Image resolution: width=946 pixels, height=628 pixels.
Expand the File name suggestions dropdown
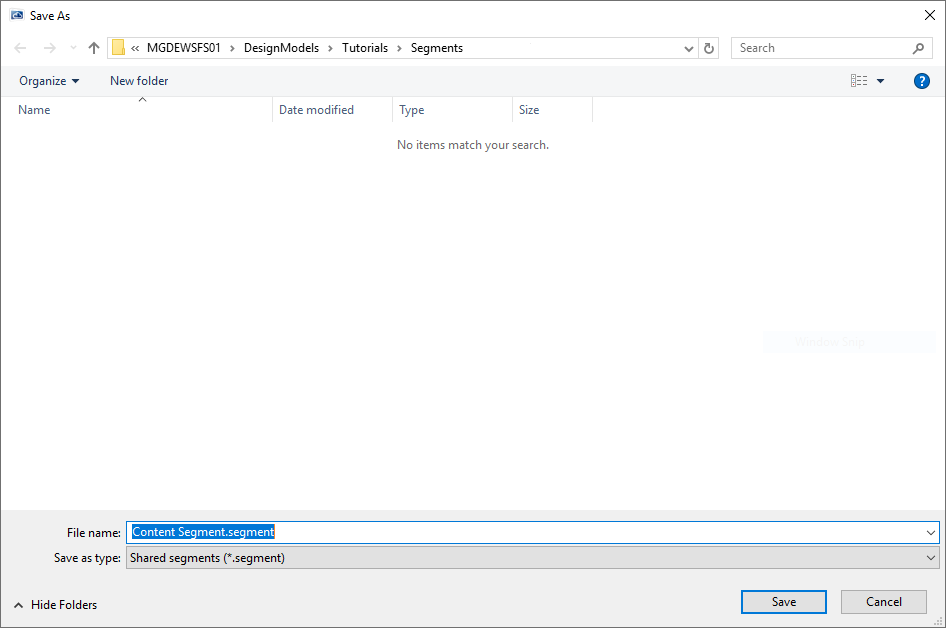tap(931, 533)
